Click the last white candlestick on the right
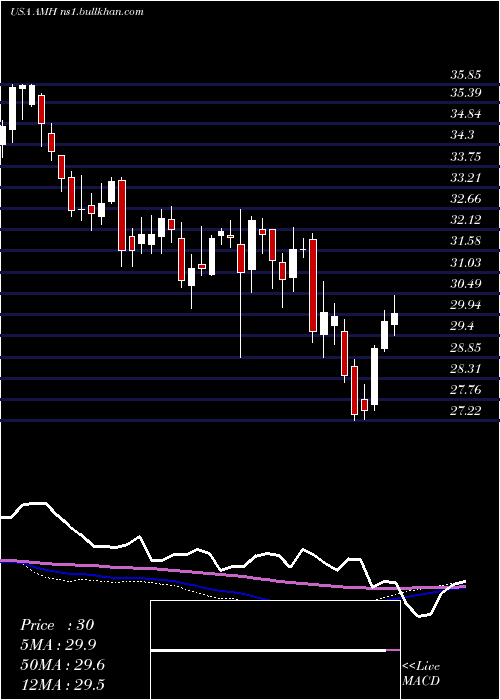The height and width of the screenshot is (700, 500). tap(394, 317)
